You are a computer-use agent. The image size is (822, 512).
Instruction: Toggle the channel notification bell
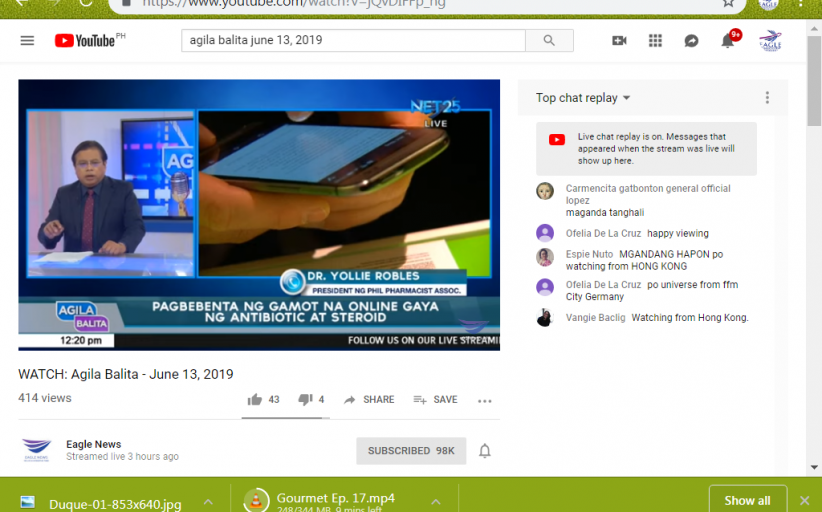point(485,451)
